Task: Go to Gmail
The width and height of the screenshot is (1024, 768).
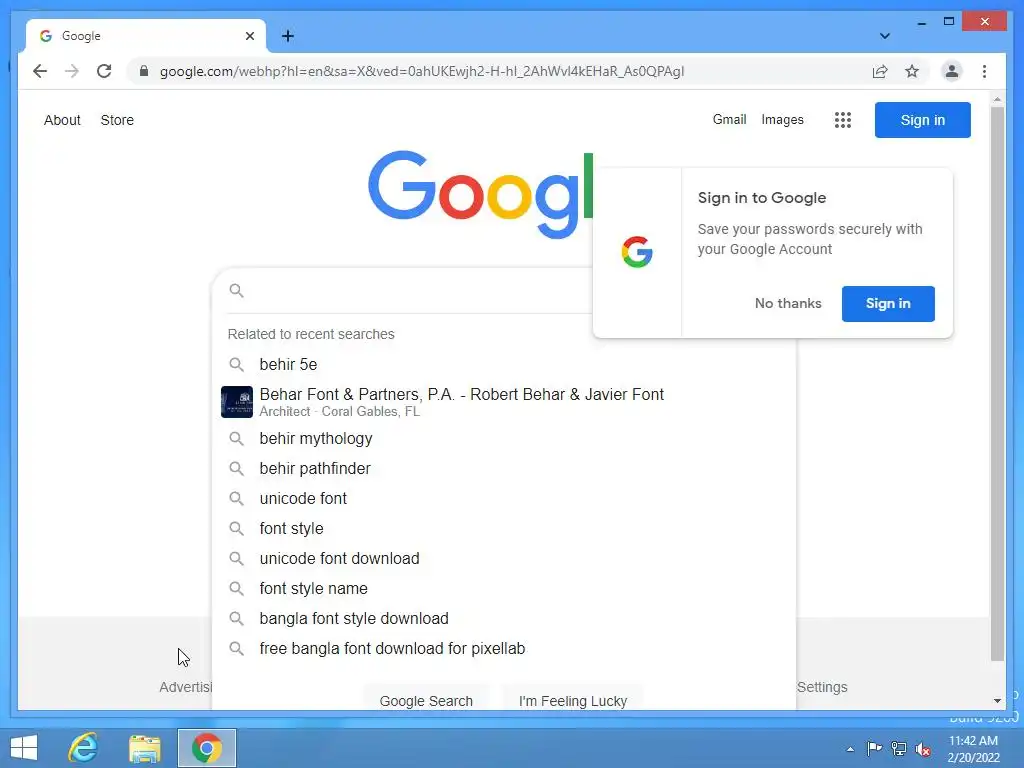Action: [x=729, y=120]
